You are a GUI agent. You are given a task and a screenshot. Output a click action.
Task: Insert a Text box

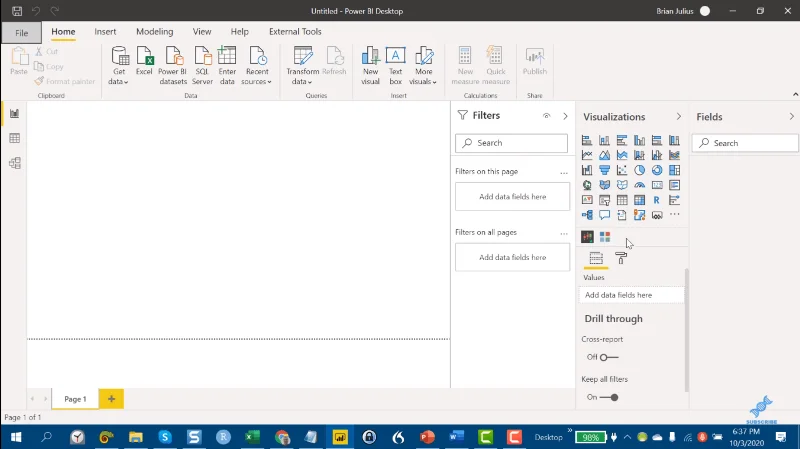pos(395,65)
